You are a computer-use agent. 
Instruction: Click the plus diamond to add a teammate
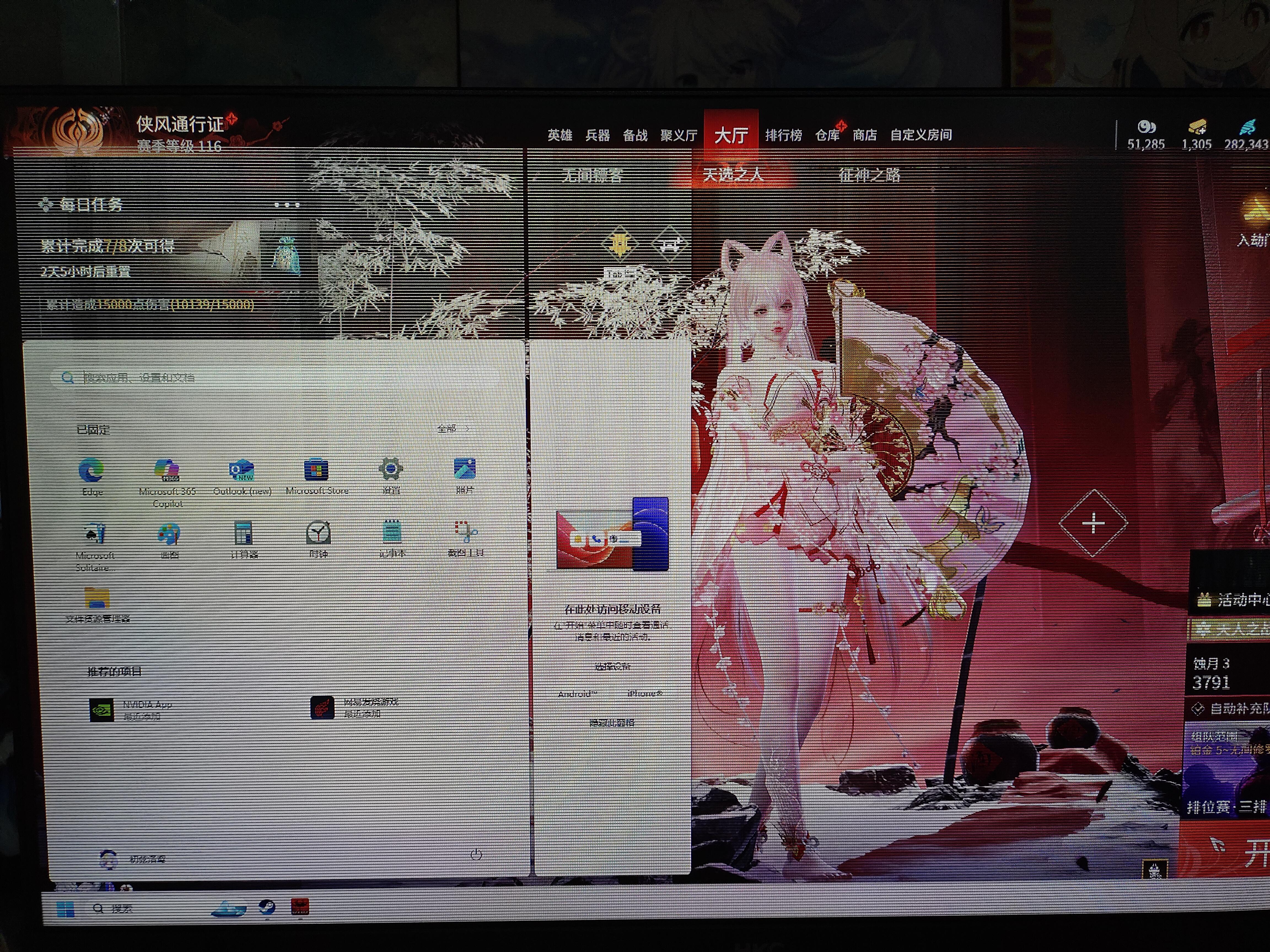1093,523
